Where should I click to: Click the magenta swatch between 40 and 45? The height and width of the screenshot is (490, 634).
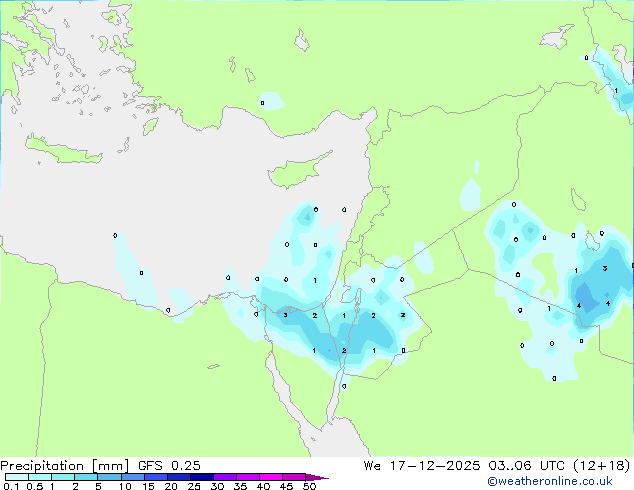(x=271, y=477)
